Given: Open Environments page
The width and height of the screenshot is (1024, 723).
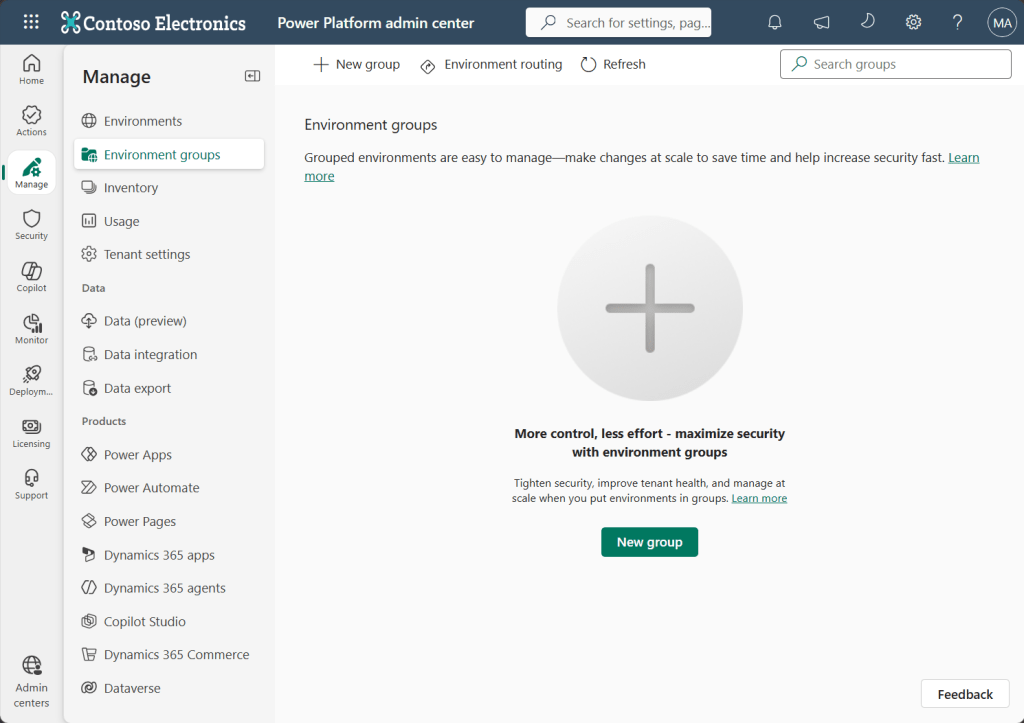Looking at the screenshot, I should coord(169,121).
